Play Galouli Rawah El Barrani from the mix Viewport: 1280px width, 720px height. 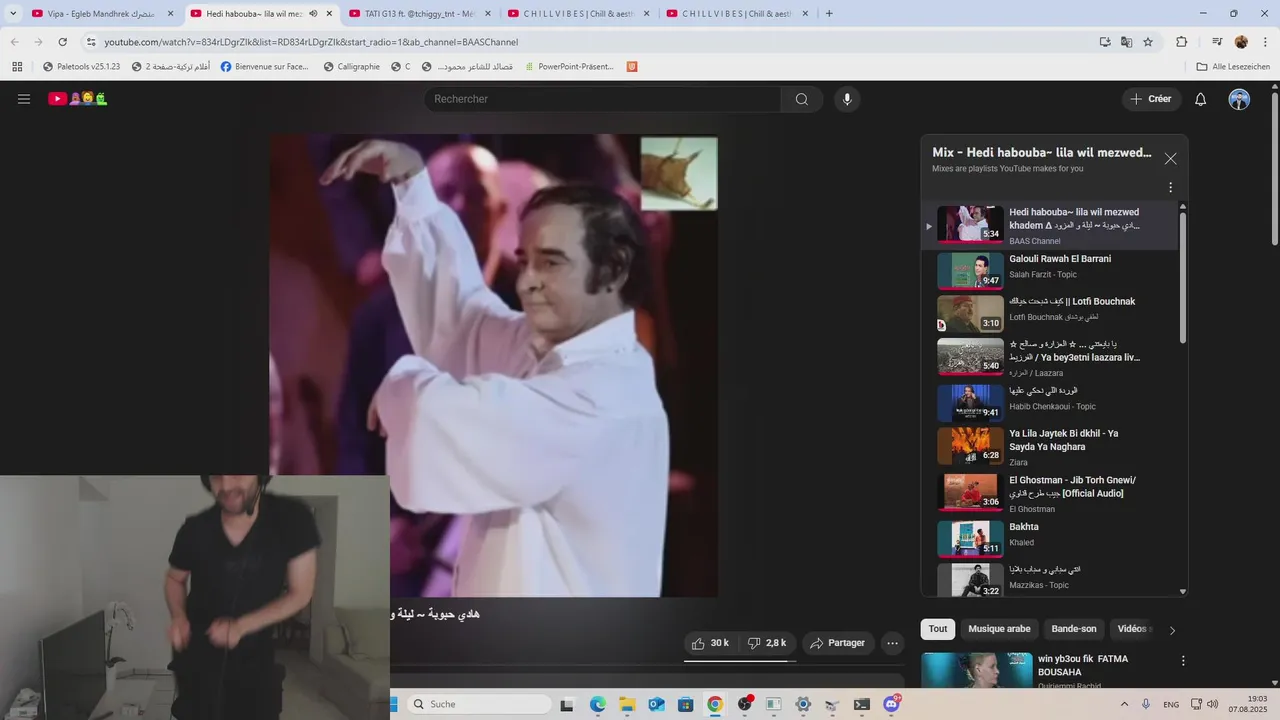point(1050,269)
